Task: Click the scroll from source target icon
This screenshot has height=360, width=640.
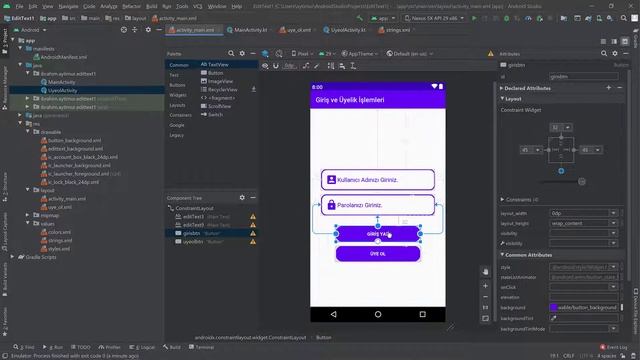Action: click(124, 30)
